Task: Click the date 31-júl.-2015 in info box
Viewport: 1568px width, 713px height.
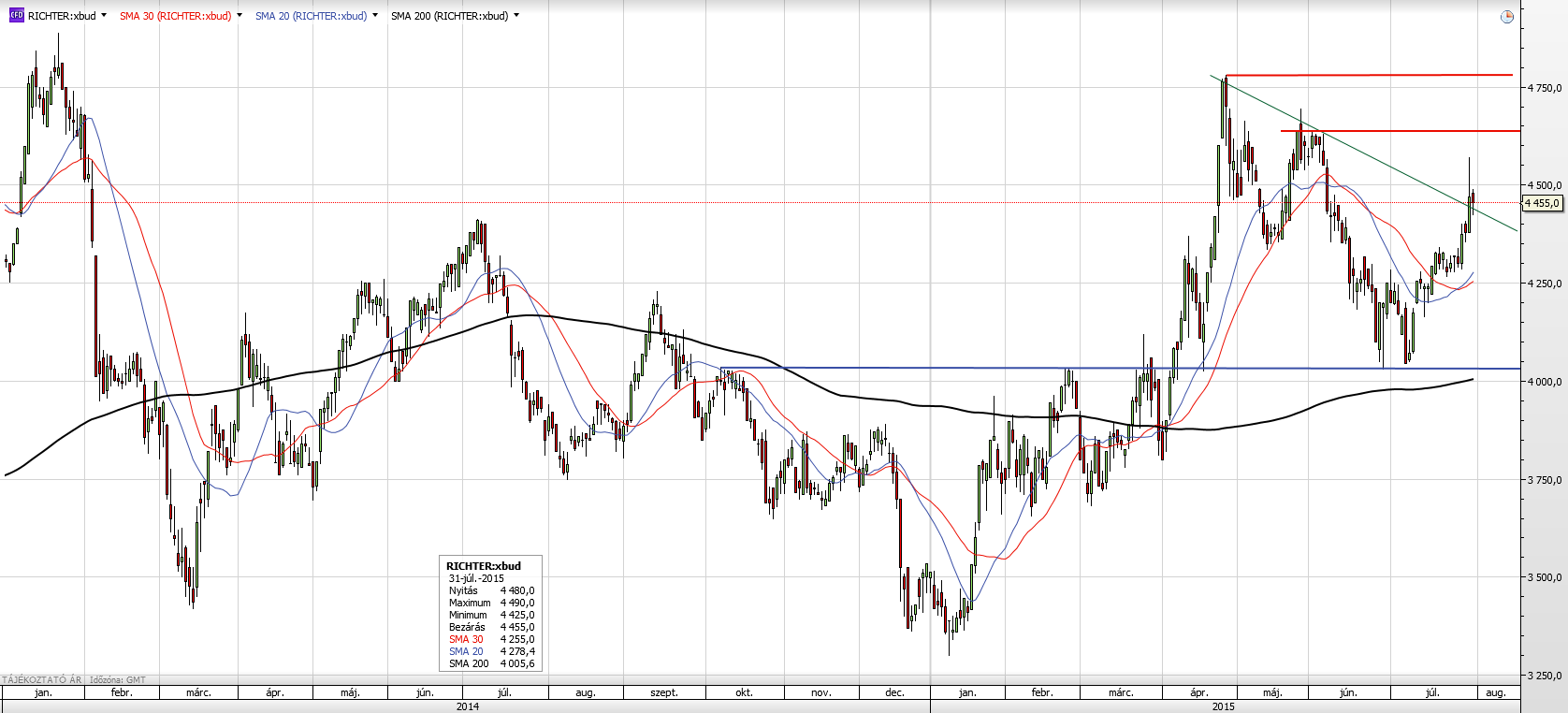Action: pos(476,578)
